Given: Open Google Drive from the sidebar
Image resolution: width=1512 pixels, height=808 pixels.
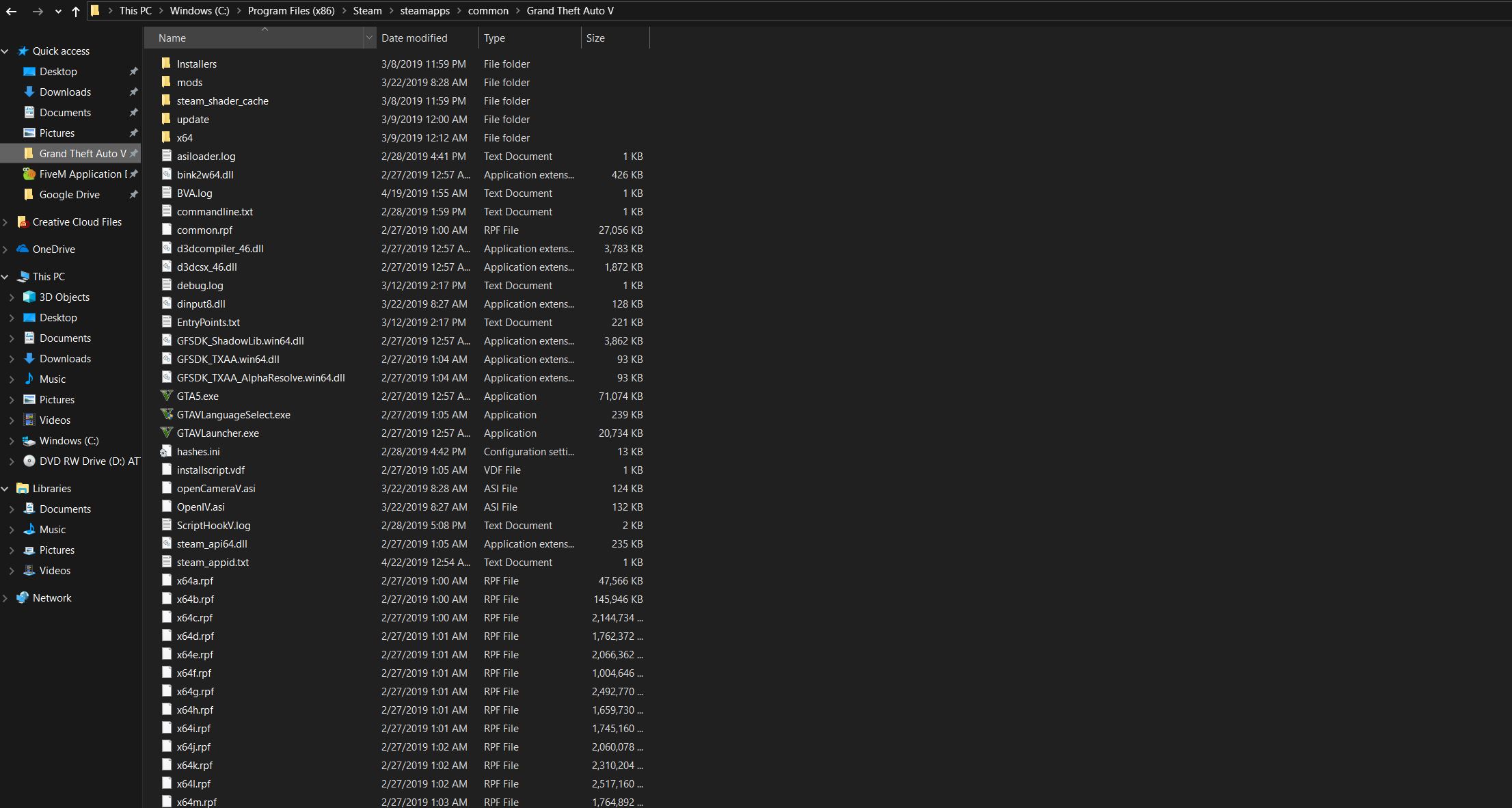Looking at the screenshot, I should click(x=68, y=194).
